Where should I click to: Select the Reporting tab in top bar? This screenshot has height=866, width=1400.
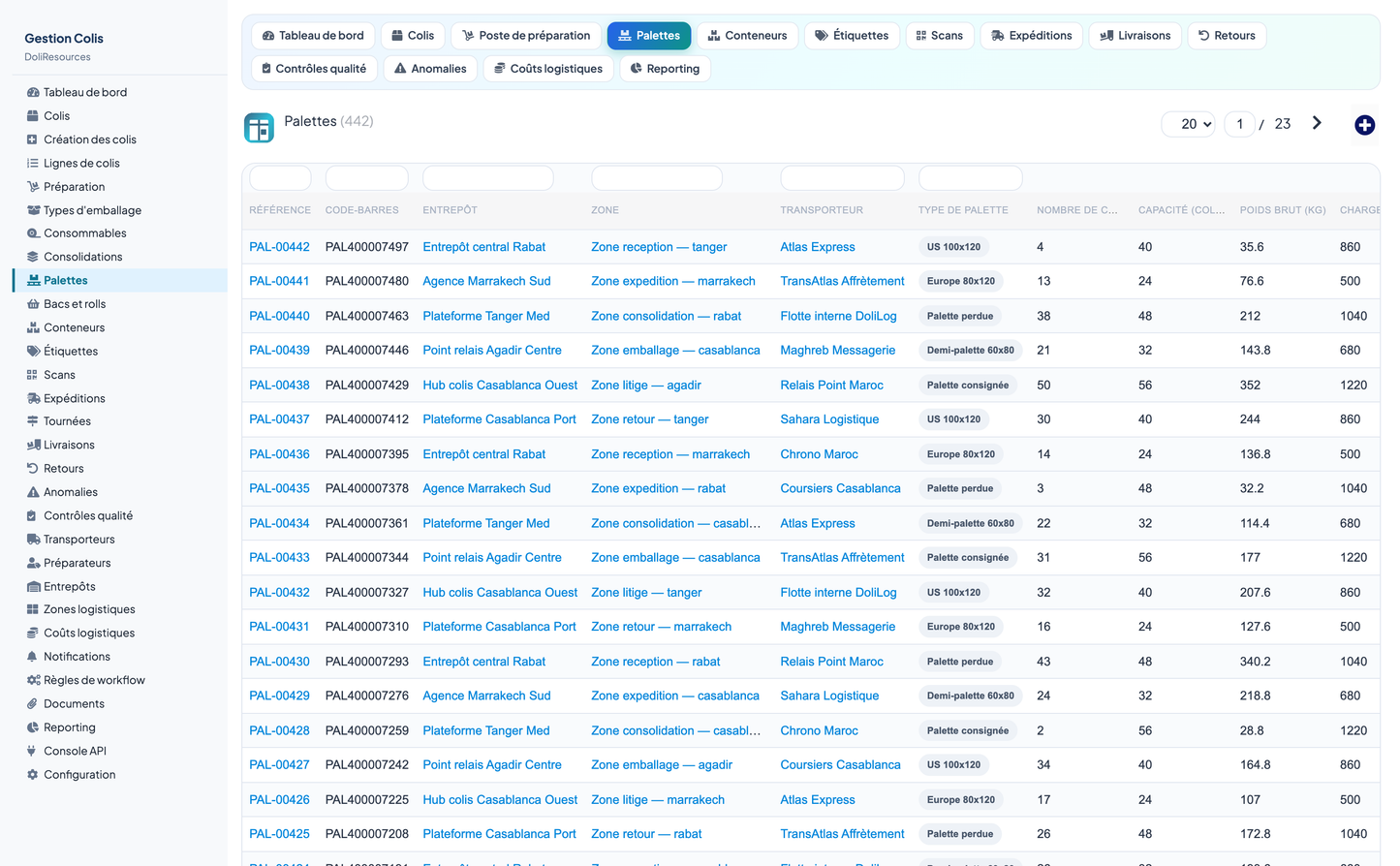click(x=665, y=69)
